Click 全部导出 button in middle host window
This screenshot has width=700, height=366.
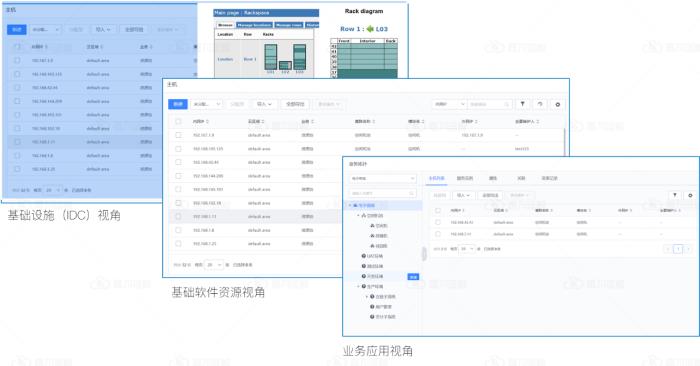coord(295,104)
